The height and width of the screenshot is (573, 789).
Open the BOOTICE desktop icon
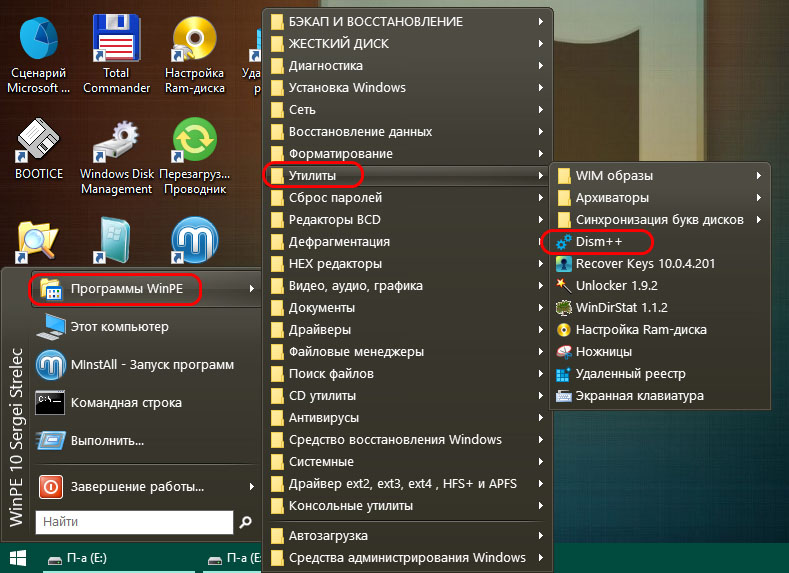(x=39, y=148)
